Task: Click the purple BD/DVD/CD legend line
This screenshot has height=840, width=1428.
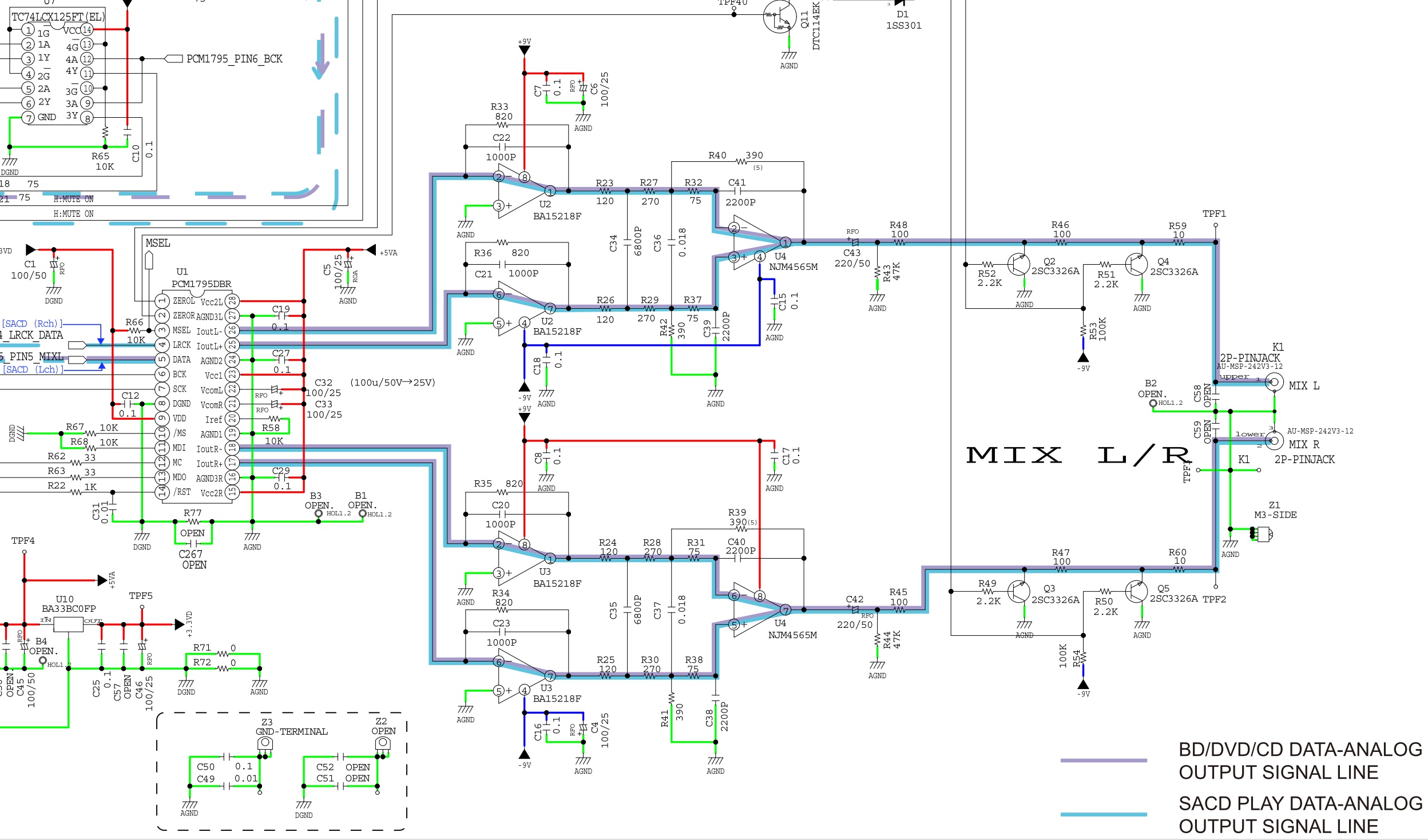Action: click(1103, 761)
